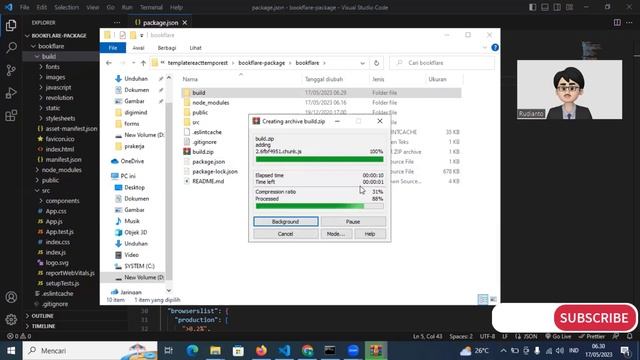The height and width of the screenshot is (360, 640).
Task: Click Help in the archive dialog
Action: click(370, 234)
